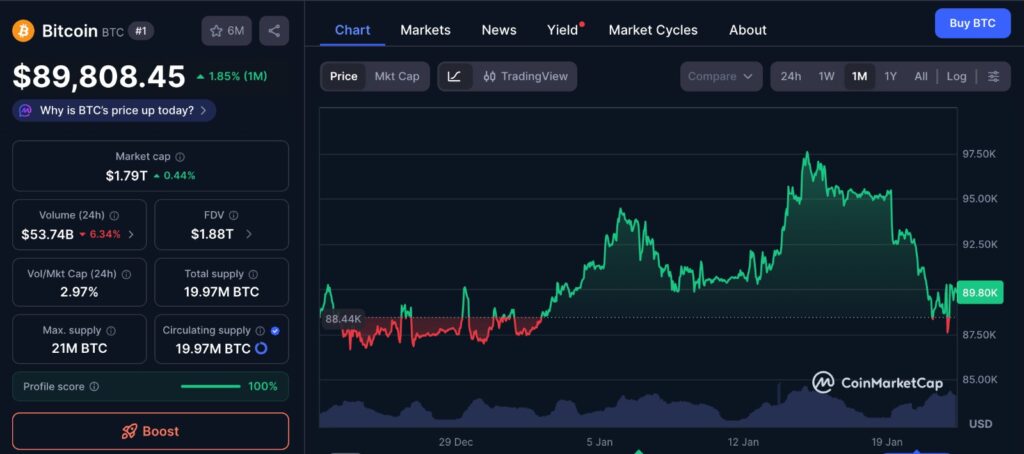The width and height of the screenshot is (1024, 454).
Task: Click the rocket icon on Boost
Action: point(129,431)
